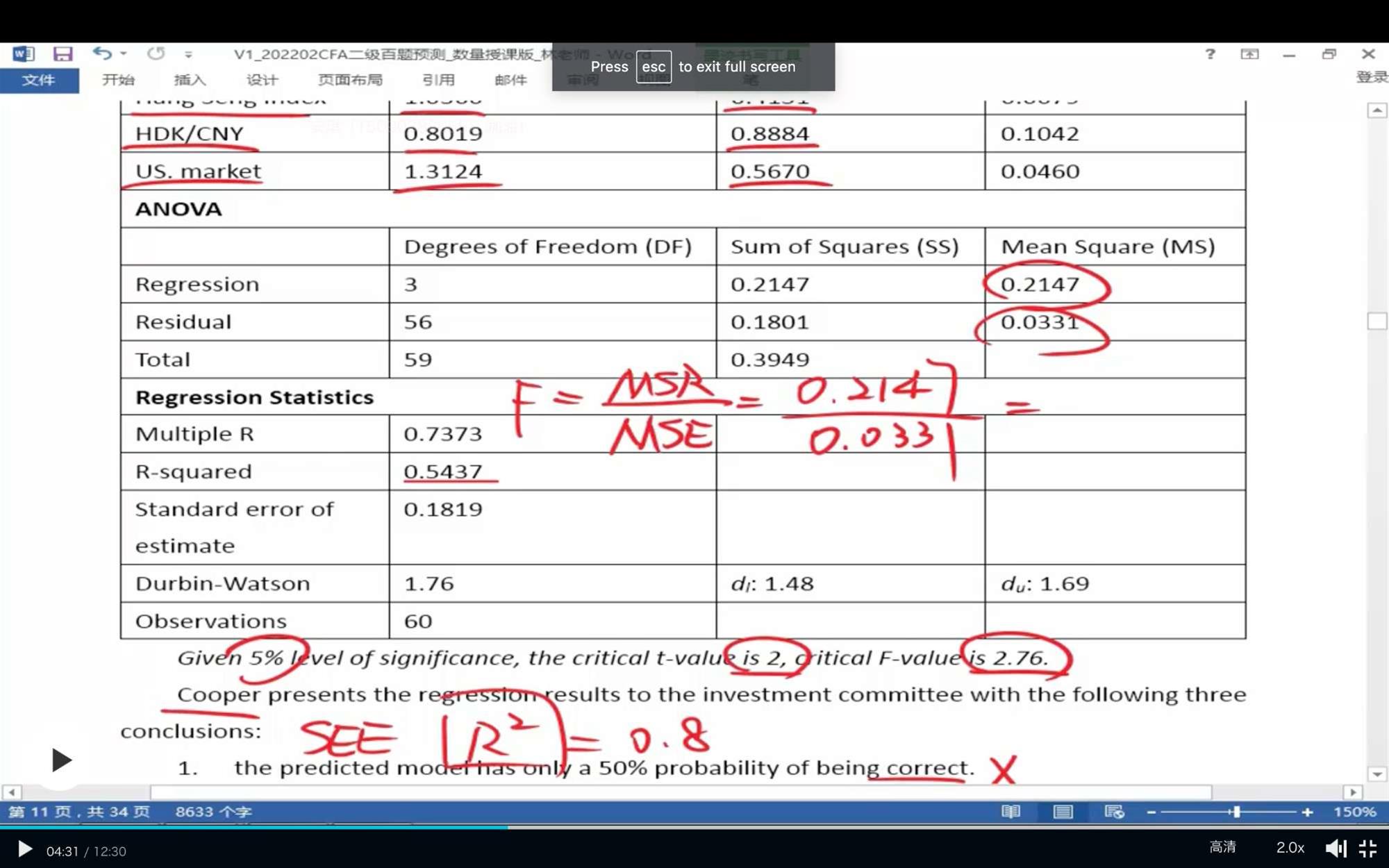The image size is (1389, 868).
Task: Click the horizontal scrollbar right arrow
Action: 1353,792
